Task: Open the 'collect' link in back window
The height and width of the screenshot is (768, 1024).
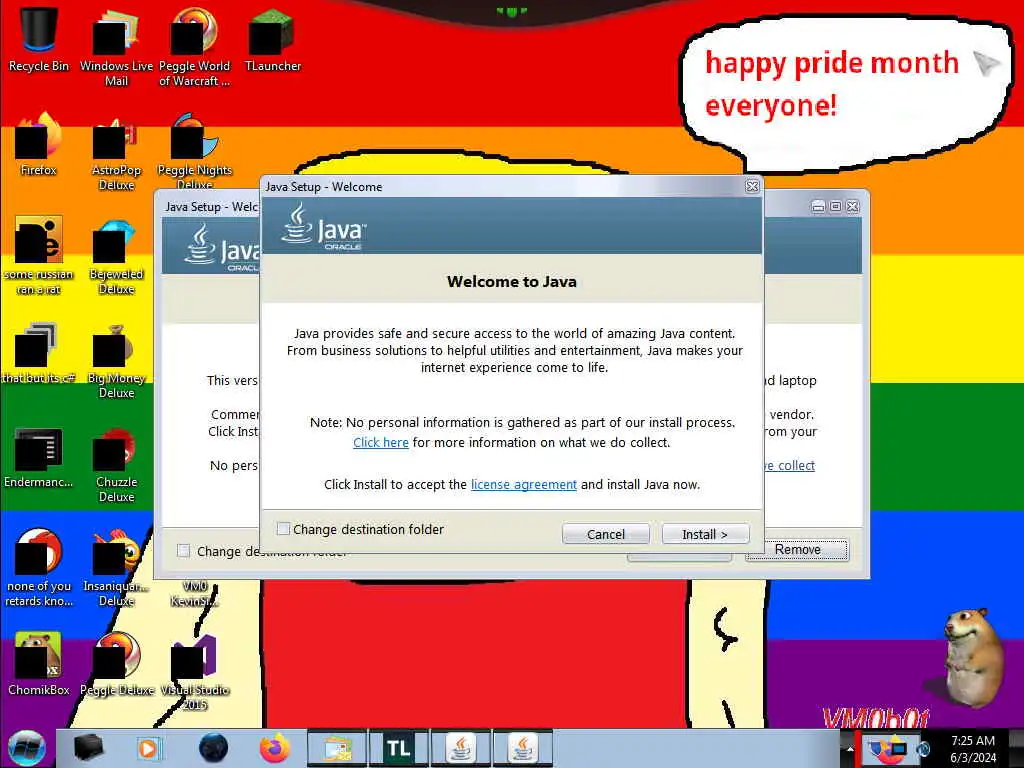Action: click(792, 466)
